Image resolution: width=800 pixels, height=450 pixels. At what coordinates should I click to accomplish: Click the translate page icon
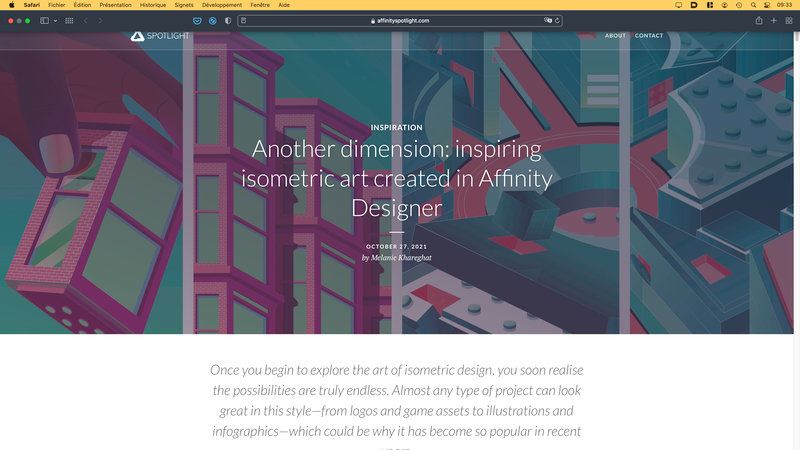point(548,20)
